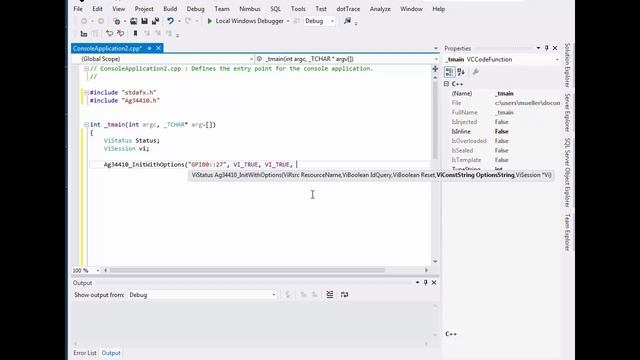This screenshot has height=360, width=640.
Task: Start debugging with the green play icon
Action: pyautogui.click(x=209, y=21)
